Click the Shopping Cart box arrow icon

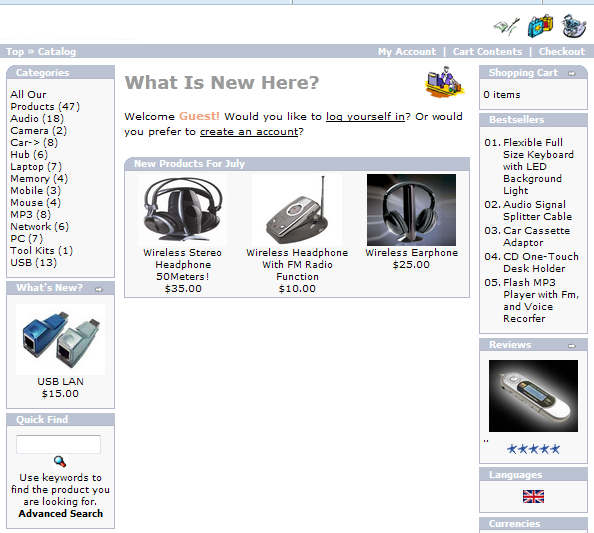[x=572, y=73]
